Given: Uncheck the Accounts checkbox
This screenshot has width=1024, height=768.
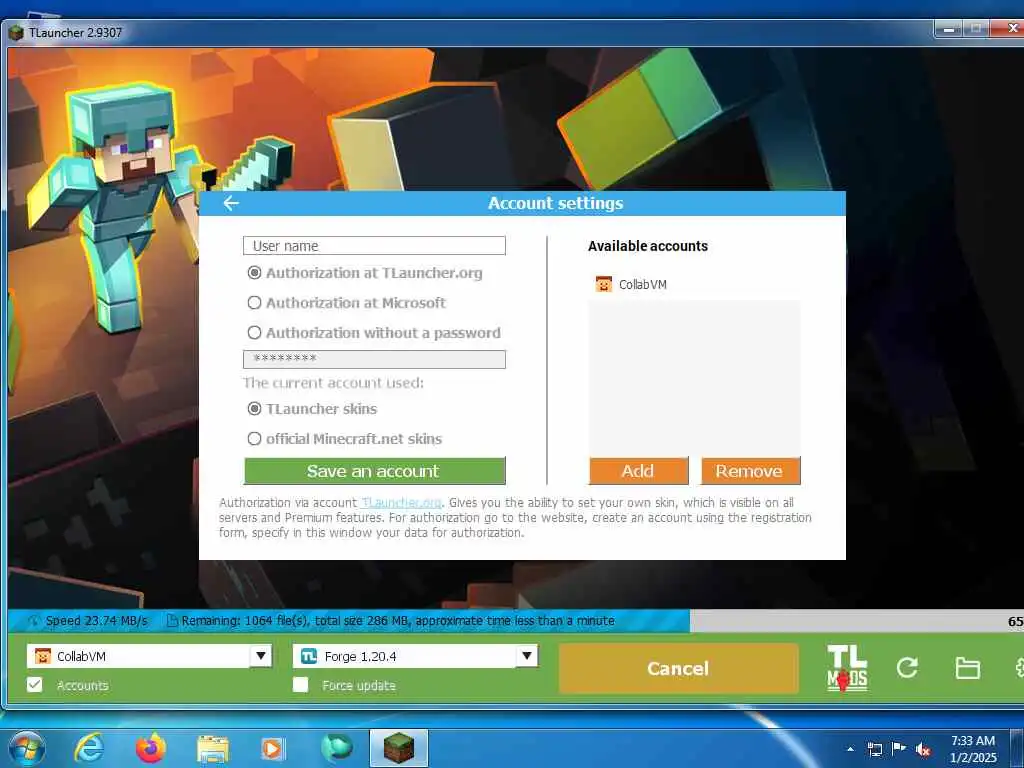Looking at the screenshot, I should 35,684.
